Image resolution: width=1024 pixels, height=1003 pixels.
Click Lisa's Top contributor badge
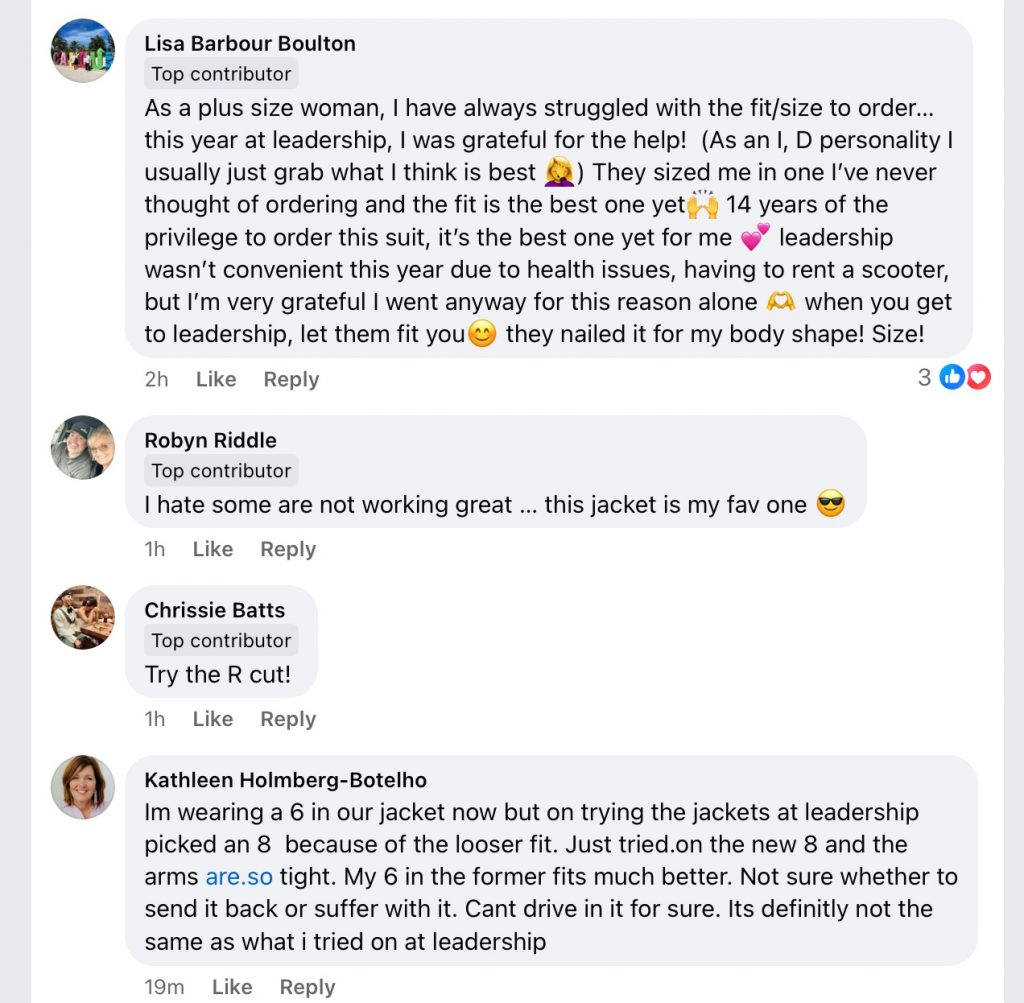(x=220, y=73)
